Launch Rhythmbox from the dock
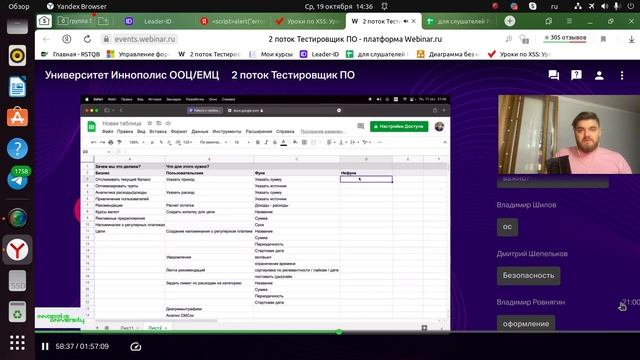The height and width of the screenshot is (360, 640). [x=17, y=56]
